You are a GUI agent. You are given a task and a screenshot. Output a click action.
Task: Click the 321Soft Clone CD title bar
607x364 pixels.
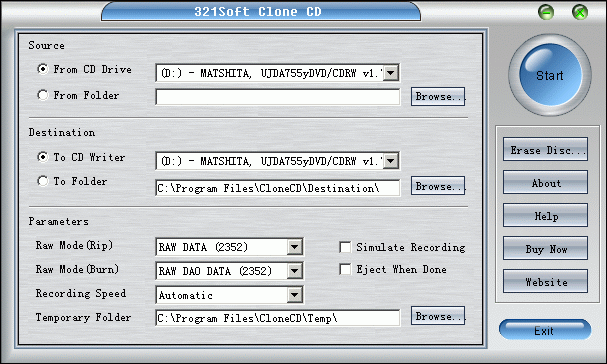pos(261,11)
